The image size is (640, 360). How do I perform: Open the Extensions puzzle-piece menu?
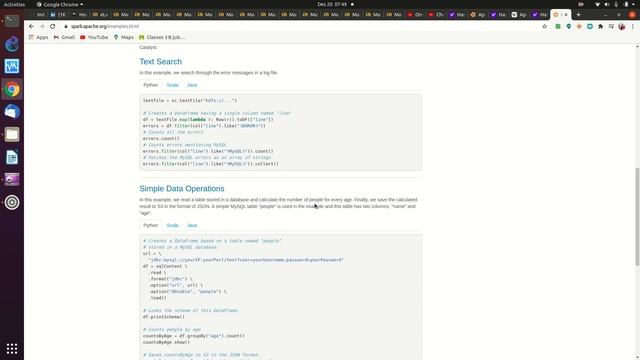click(x=600, y=26)
